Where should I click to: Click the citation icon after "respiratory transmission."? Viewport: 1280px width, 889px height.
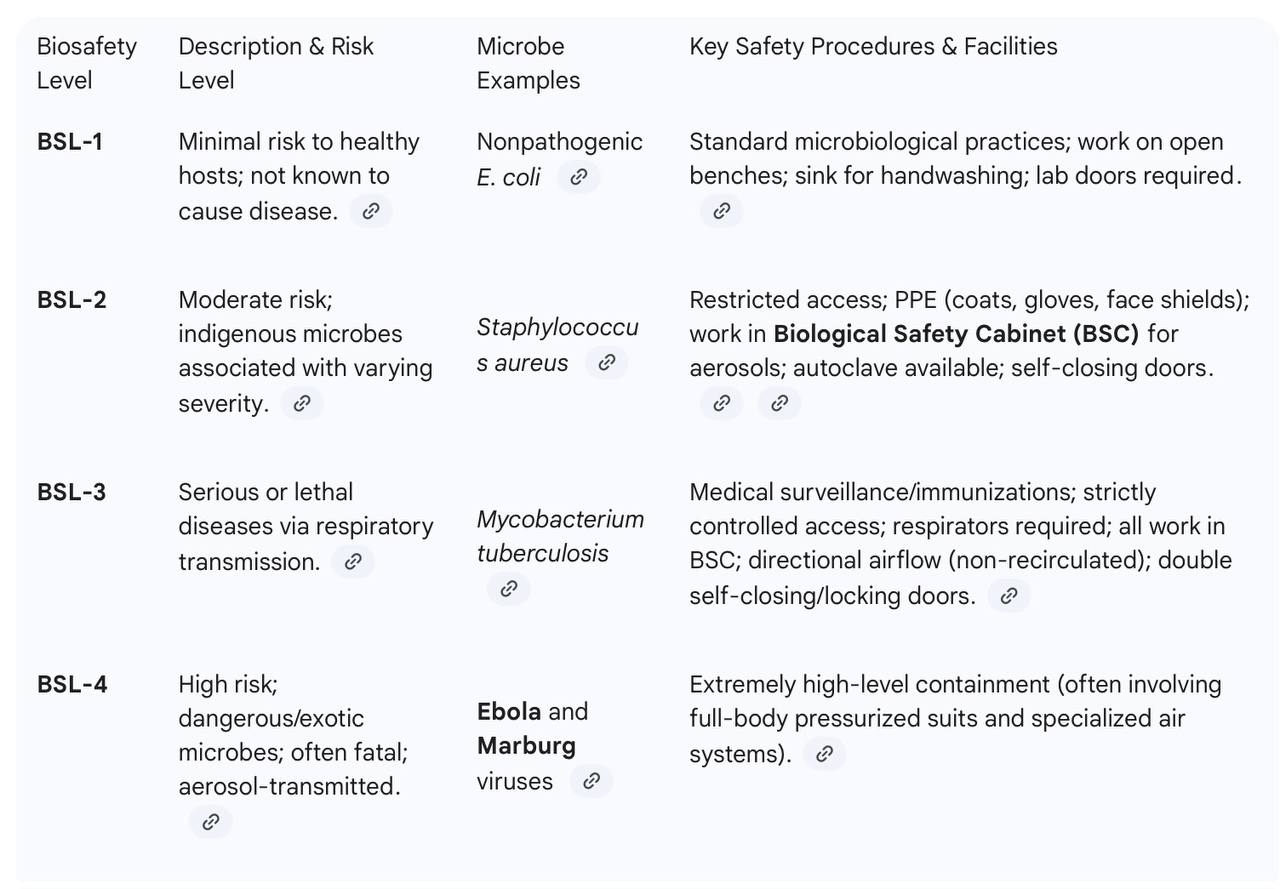[353, 562]
